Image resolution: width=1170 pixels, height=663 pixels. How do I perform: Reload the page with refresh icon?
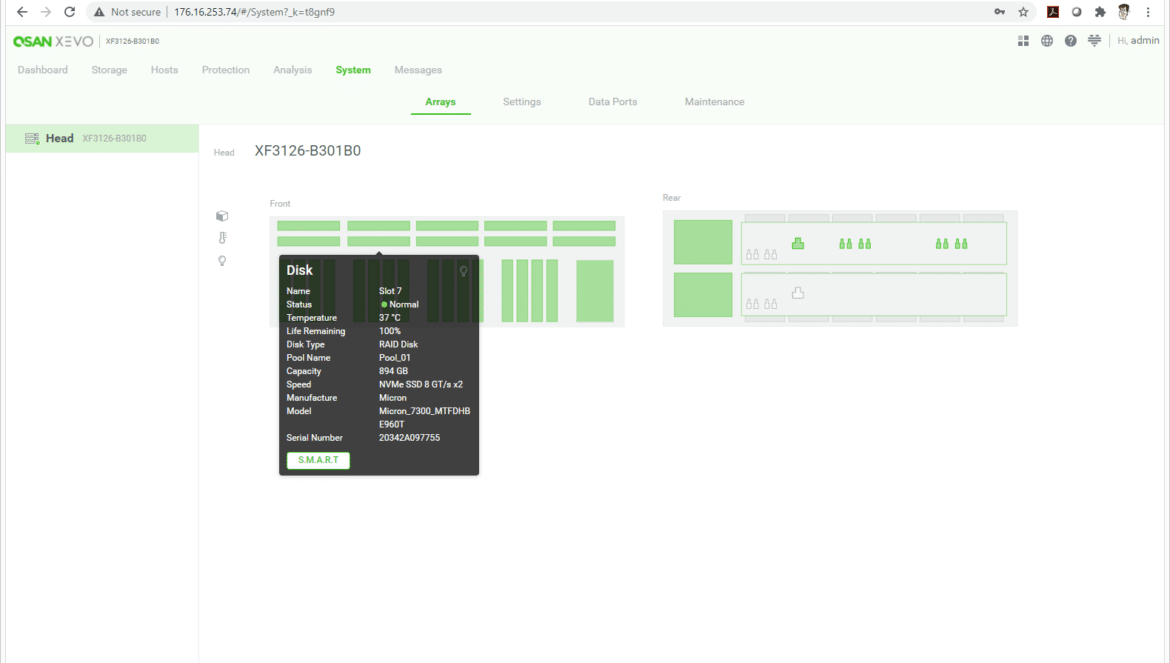(x=69, y=12)
